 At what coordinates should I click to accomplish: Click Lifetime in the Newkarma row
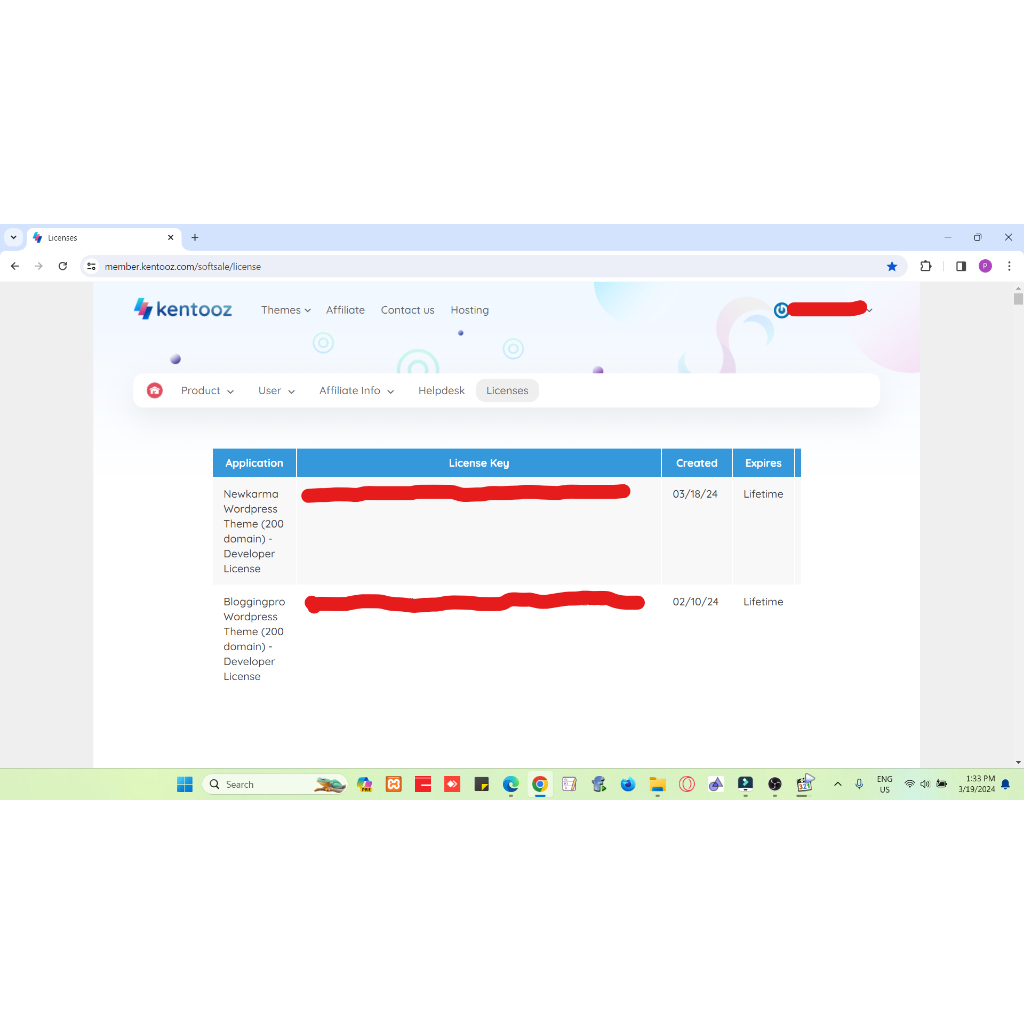(x=763, y=494)
